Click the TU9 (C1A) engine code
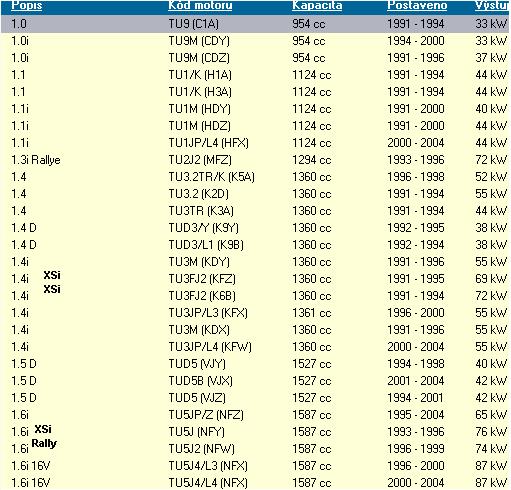The height and width of the screenshot is (490, 511). click(x=194, y=24)
